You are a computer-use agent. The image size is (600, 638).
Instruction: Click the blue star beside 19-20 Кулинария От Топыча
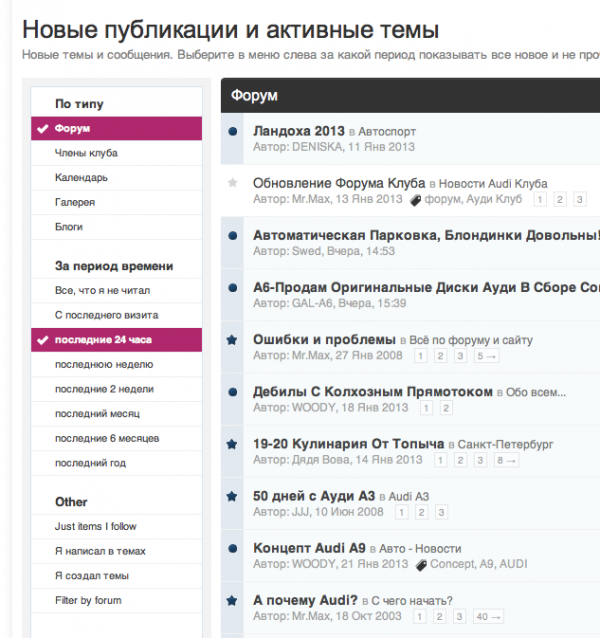click(232, 444)
